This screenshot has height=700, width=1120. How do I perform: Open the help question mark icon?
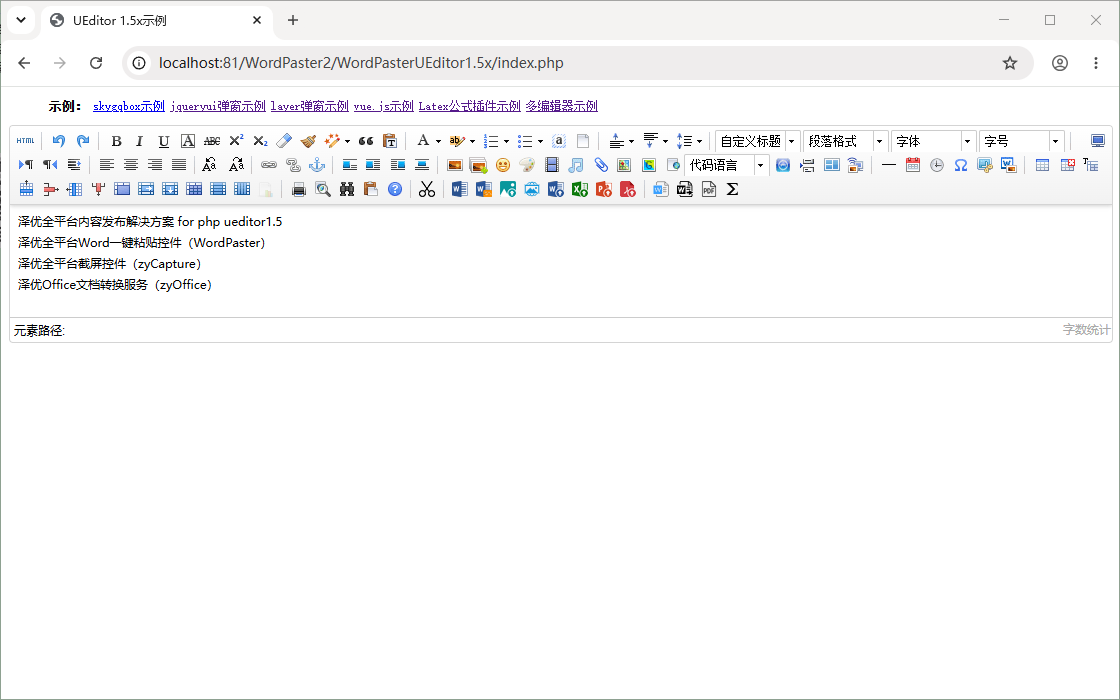(x=395, y=189)
